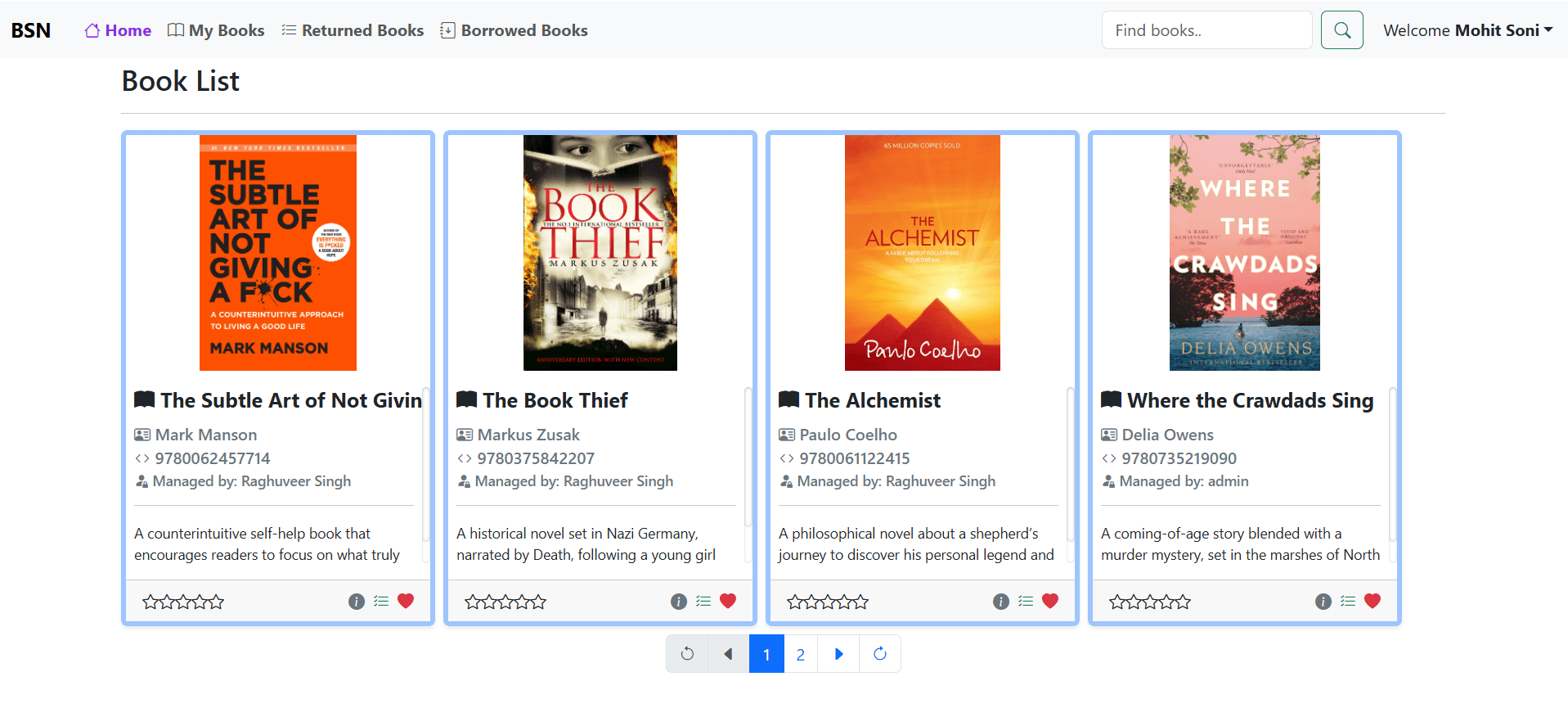This screenshot has width=1568, height=708.
Task: Click the star rating on The Alchemist card
Action: click(x=828, y=602)
